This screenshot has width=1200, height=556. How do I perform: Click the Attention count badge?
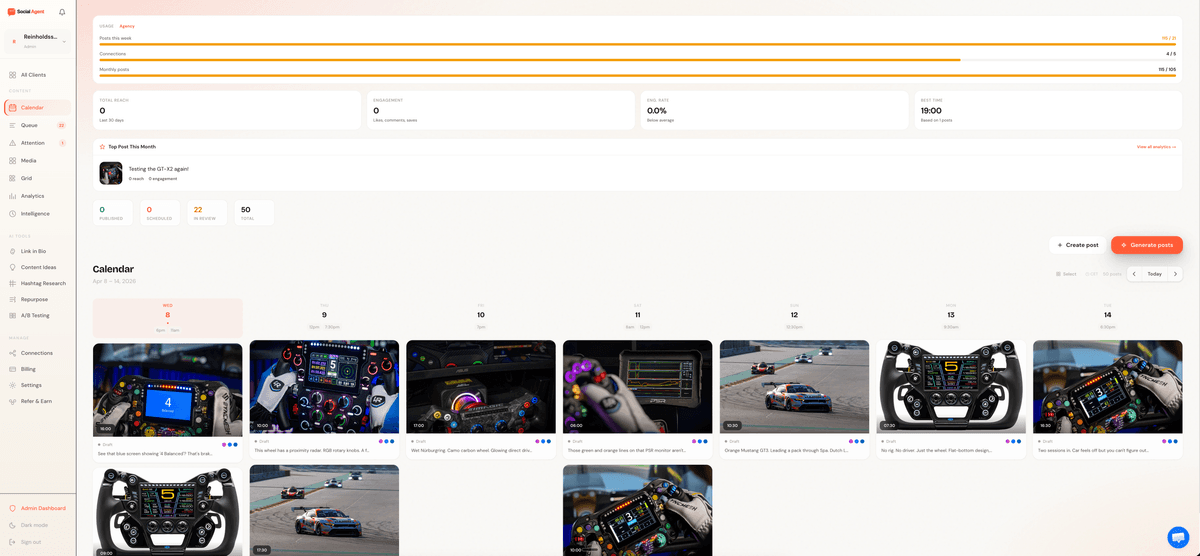coord(62,143)
